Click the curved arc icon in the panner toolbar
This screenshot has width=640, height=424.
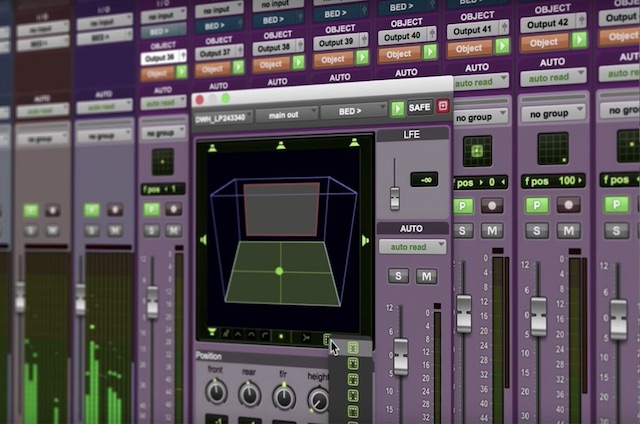click(265, 336)
